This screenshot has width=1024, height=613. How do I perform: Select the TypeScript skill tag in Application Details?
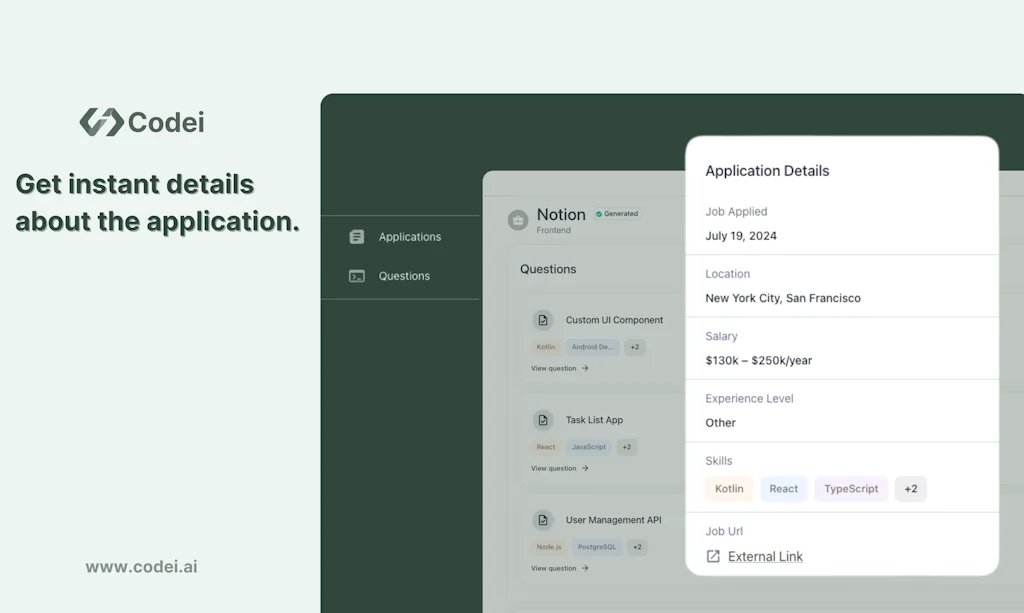pyautogui.click(x=851, y=489)
